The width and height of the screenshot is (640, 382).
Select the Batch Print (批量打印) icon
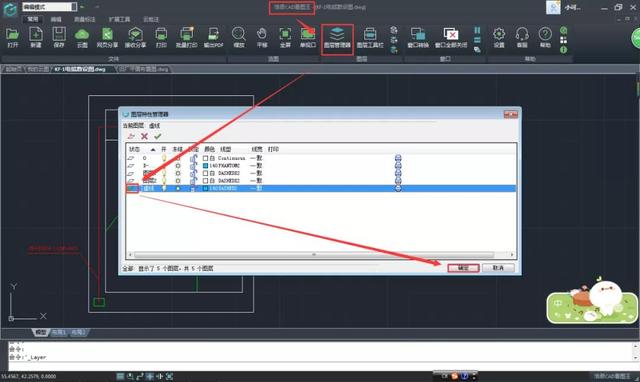tap(187, 38)
